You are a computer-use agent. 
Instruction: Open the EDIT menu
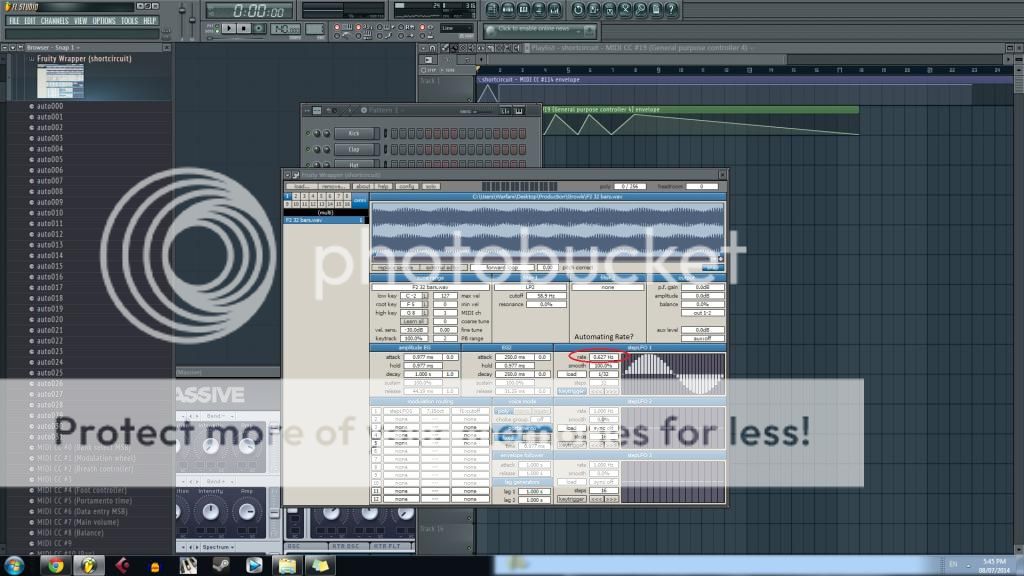pos(30,21)
